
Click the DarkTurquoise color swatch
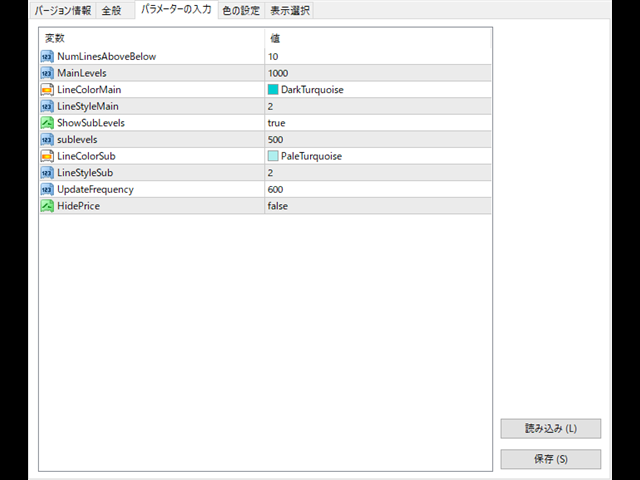(x=273, y=89)
